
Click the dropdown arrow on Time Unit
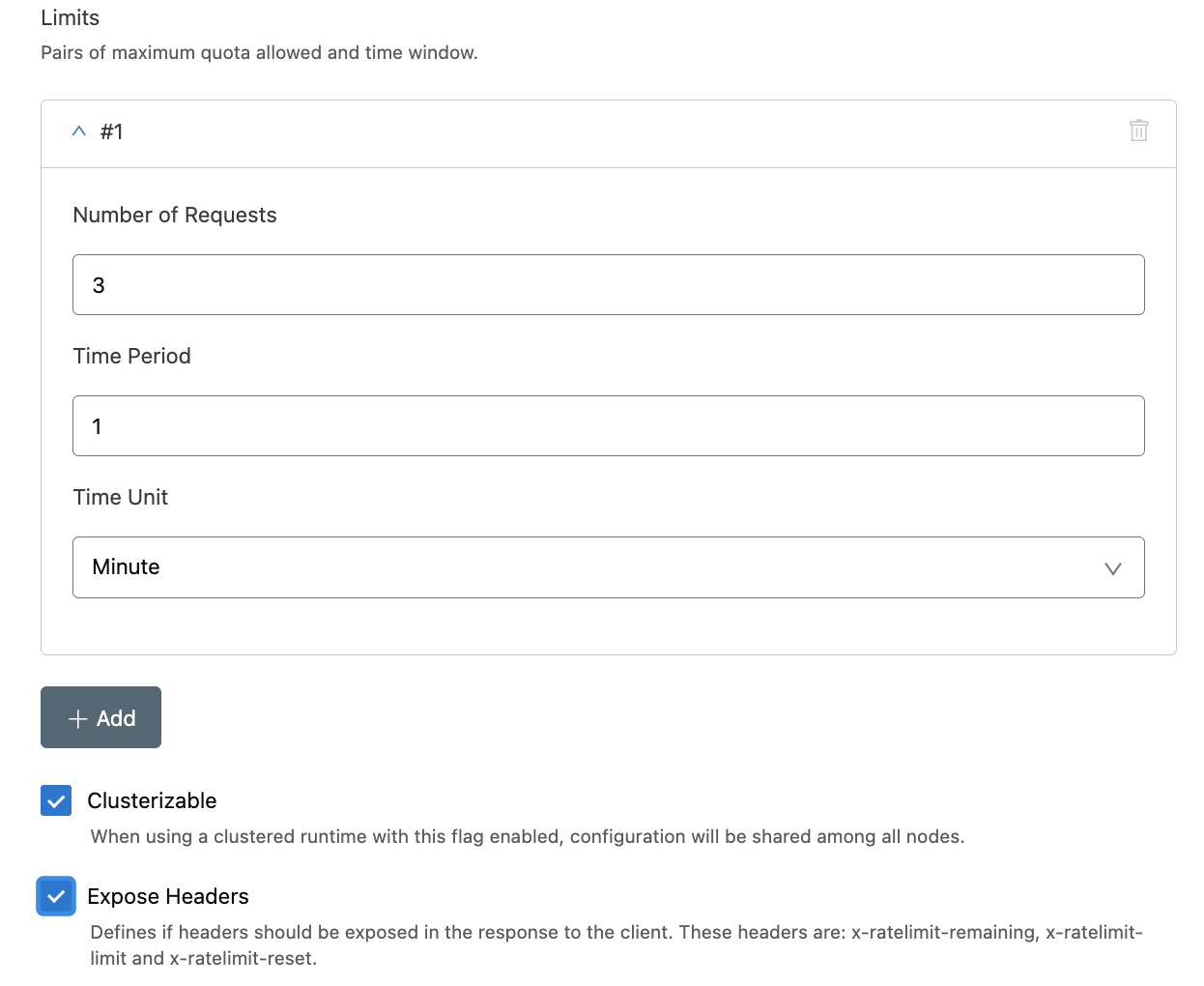[x=1112, y=568]
